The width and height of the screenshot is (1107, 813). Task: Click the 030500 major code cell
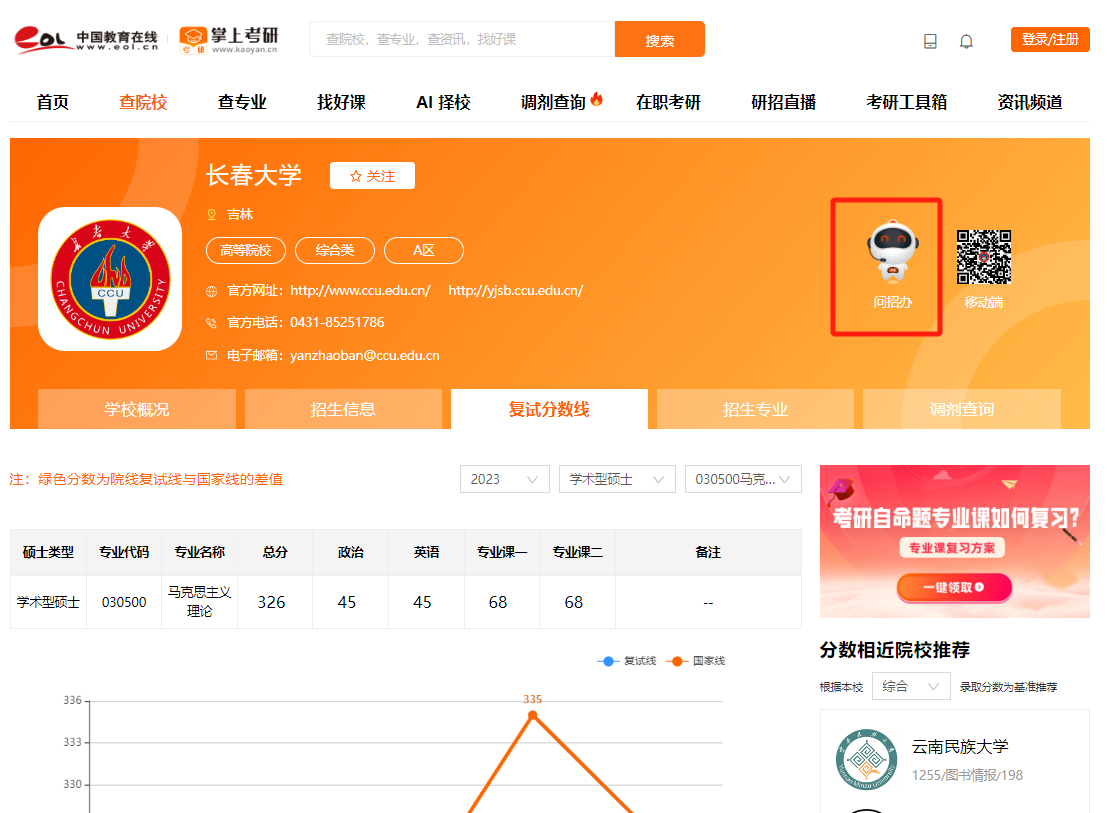124,602
